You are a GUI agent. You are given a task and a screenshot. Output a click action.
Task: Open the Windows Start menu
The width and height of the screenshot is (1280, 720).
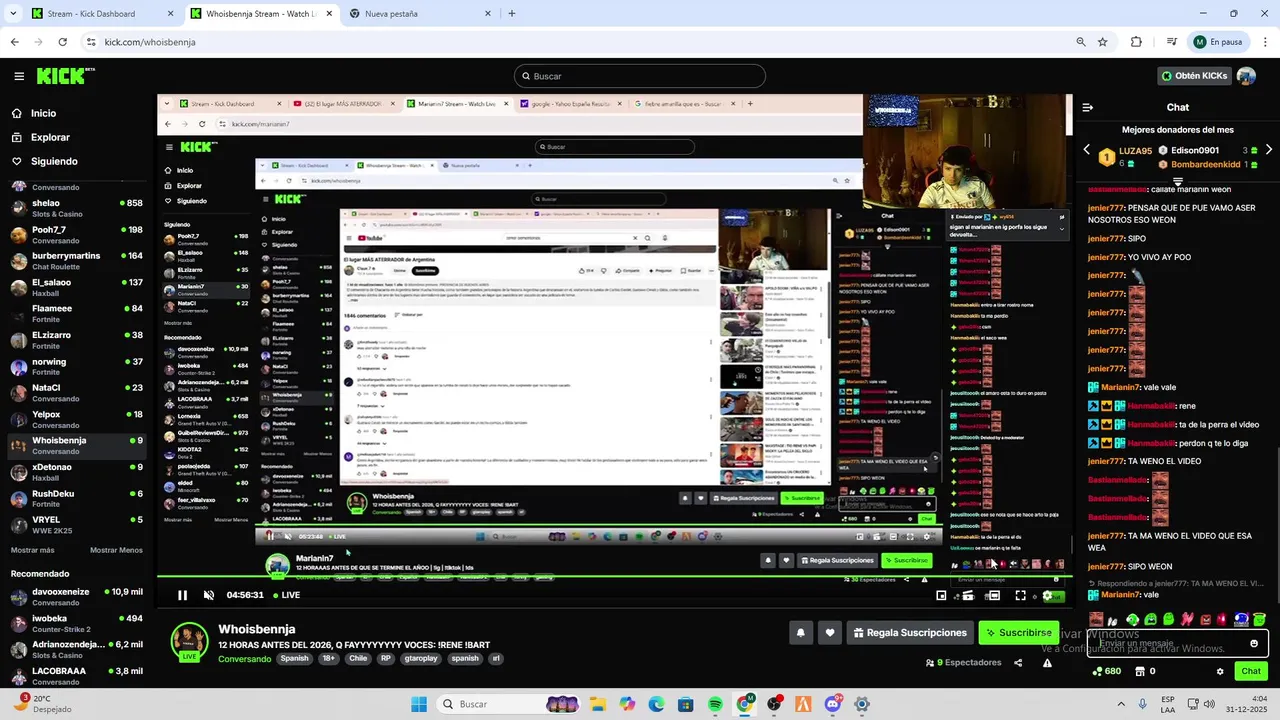418,704
